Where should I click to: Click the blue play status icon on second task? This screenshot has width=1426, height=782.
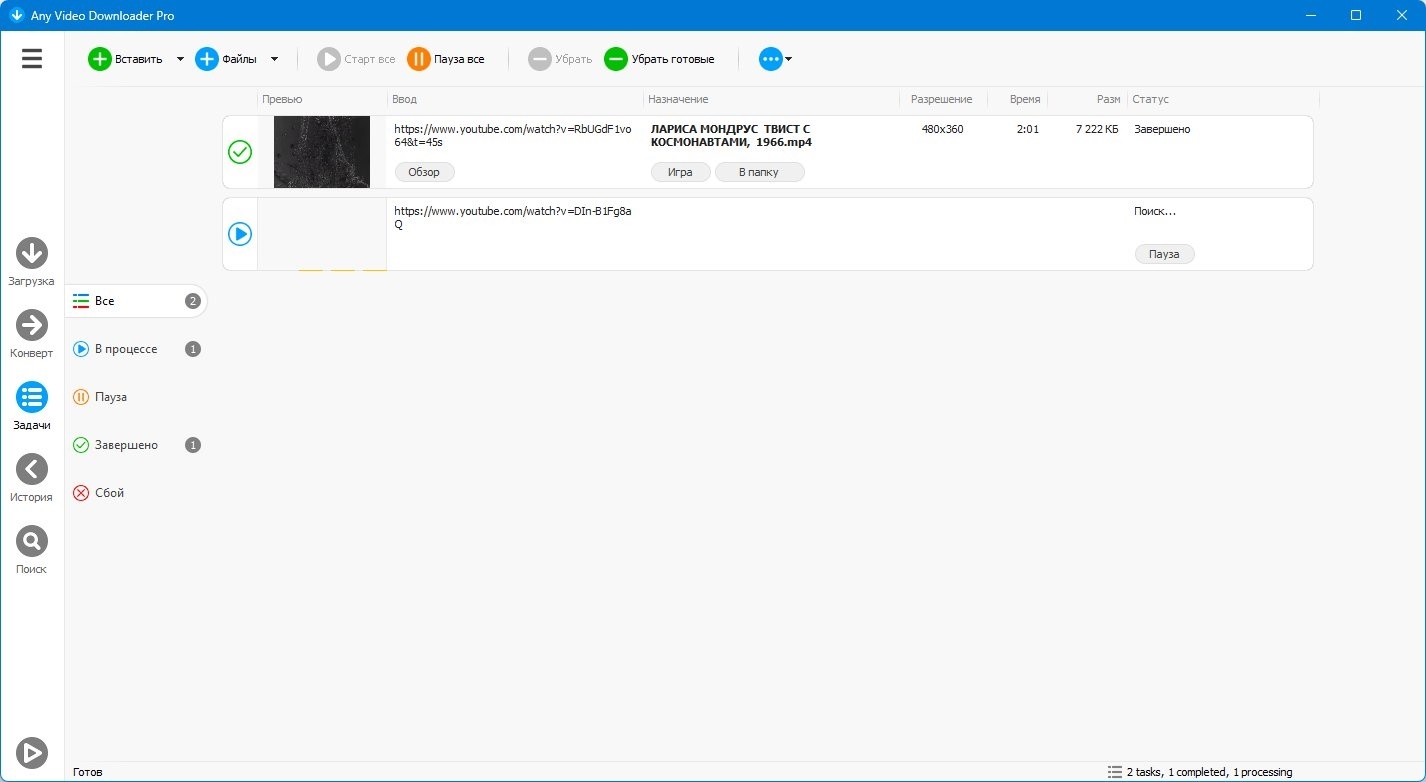tap(240, 234)
